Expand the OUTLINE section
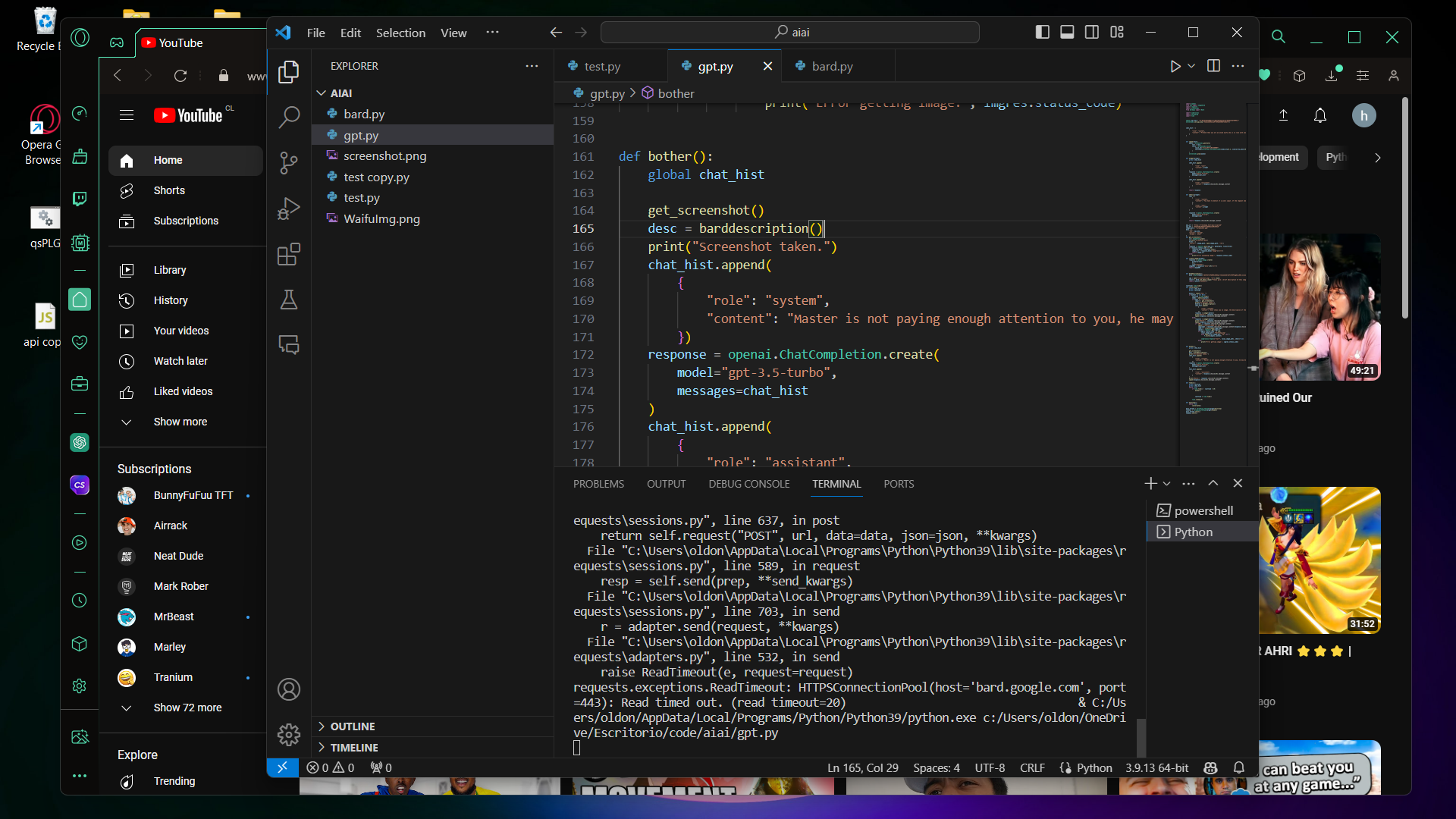 point(353,726)
